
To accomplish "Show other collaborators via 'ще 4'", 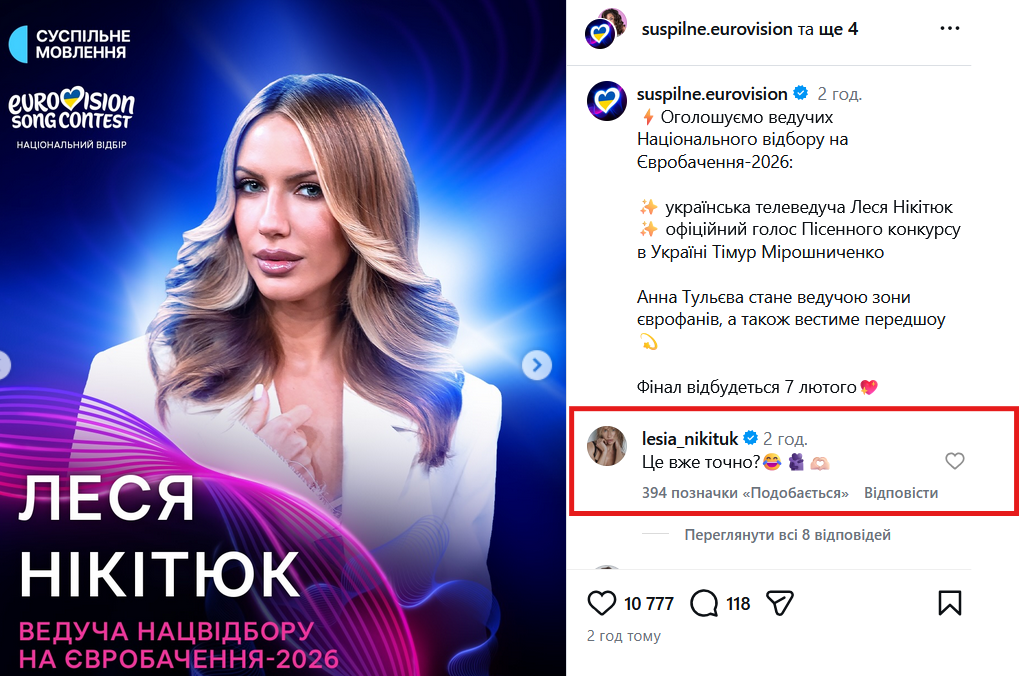I will [838, 29].
